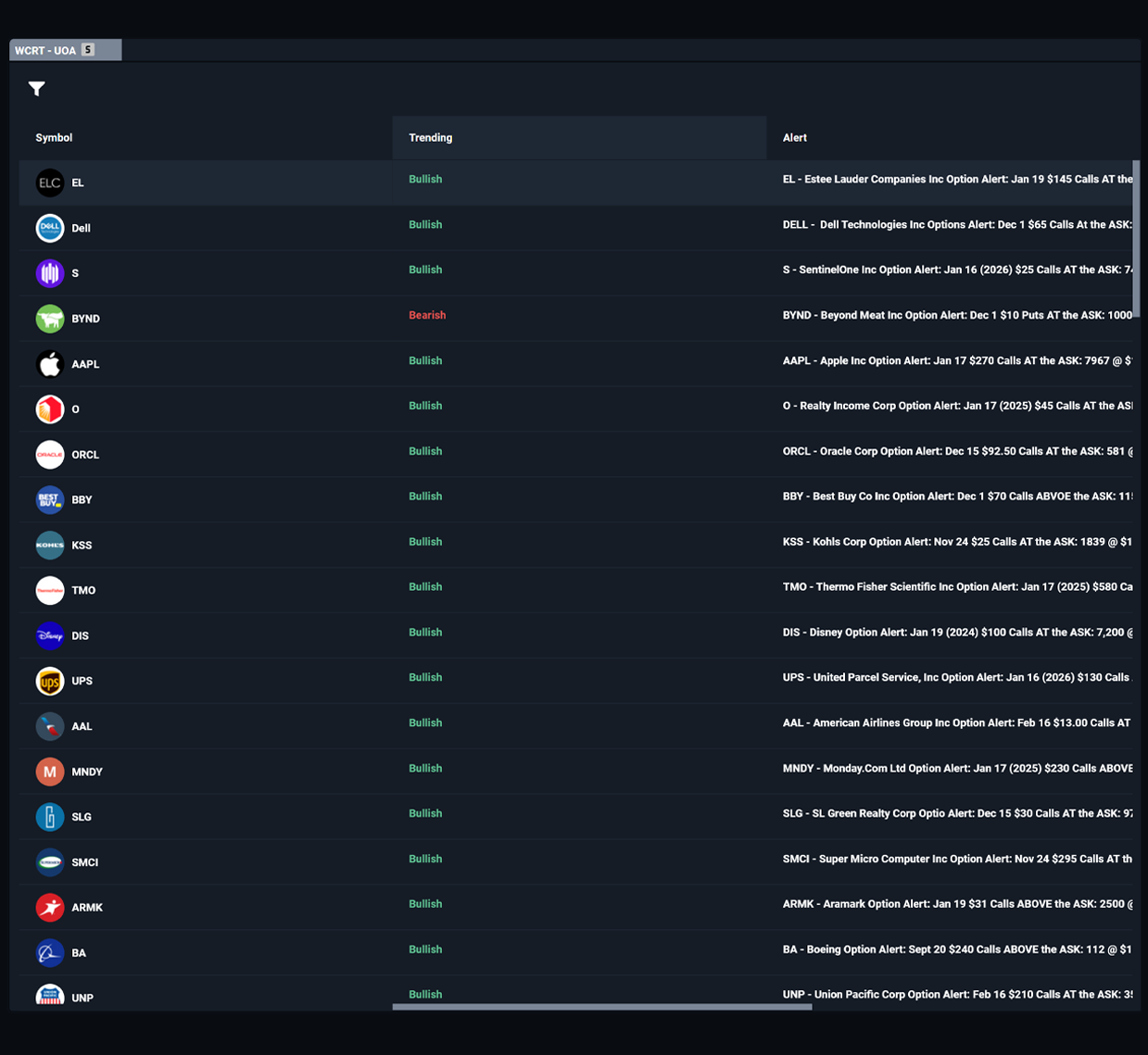Click the Apple logo icon

pyautogui.click(x=50, y=364)
